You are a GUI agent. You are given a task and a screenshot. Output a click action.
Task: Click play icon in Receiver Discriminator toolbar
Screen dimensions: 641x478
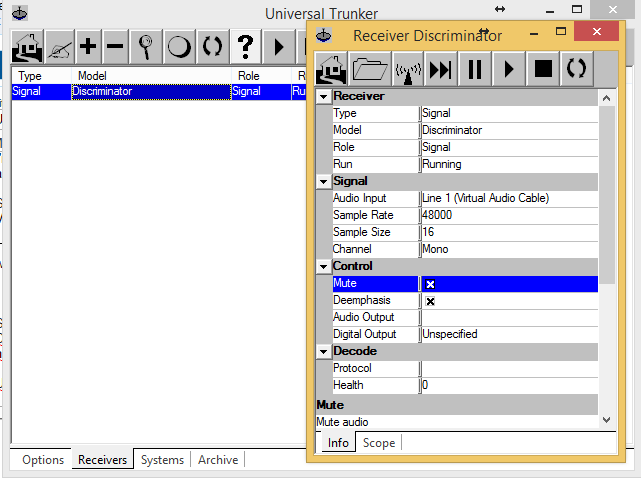509,69
